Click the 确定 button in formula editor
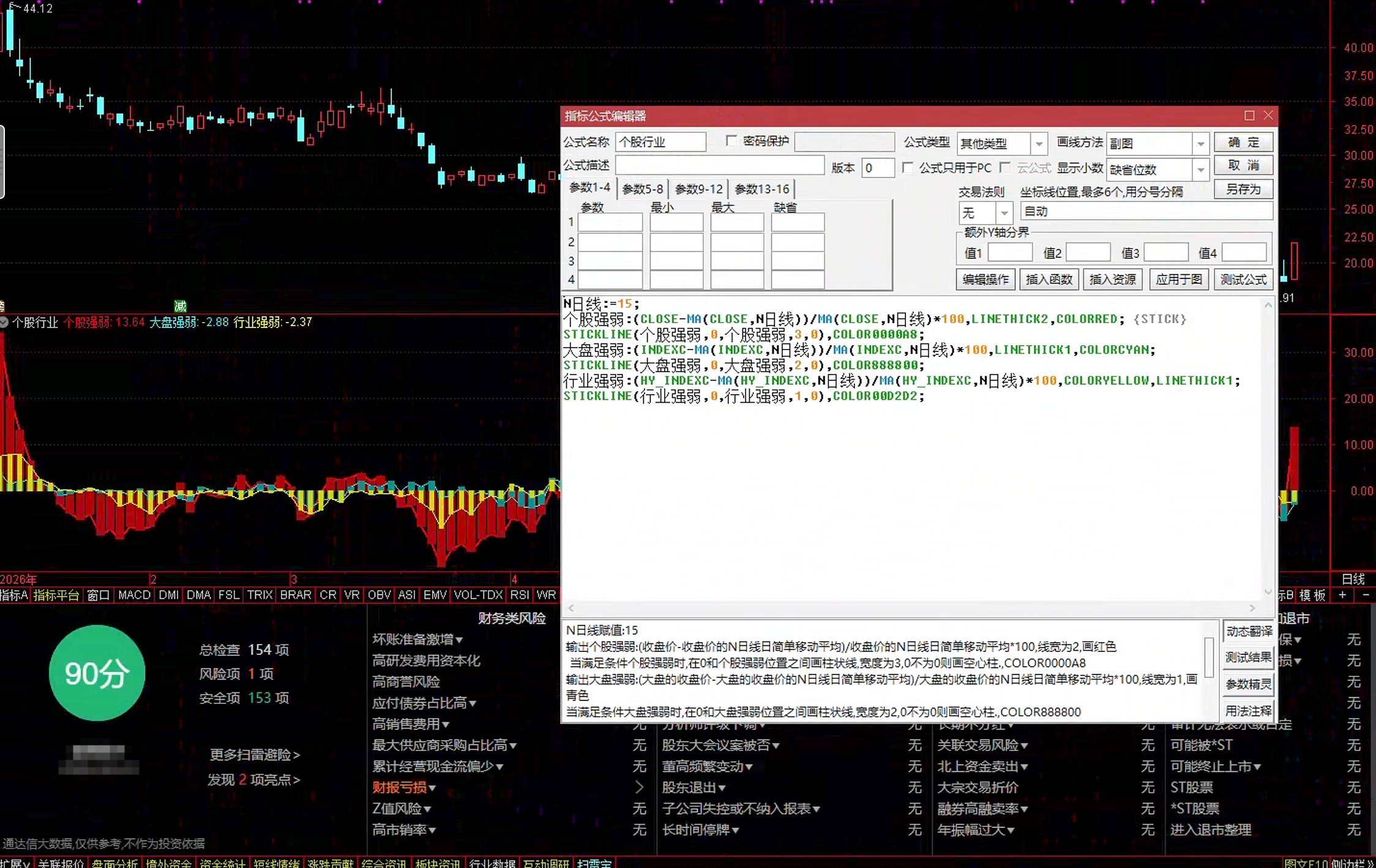Viewport: 1376px width, 868px height. click(1243, 142)
